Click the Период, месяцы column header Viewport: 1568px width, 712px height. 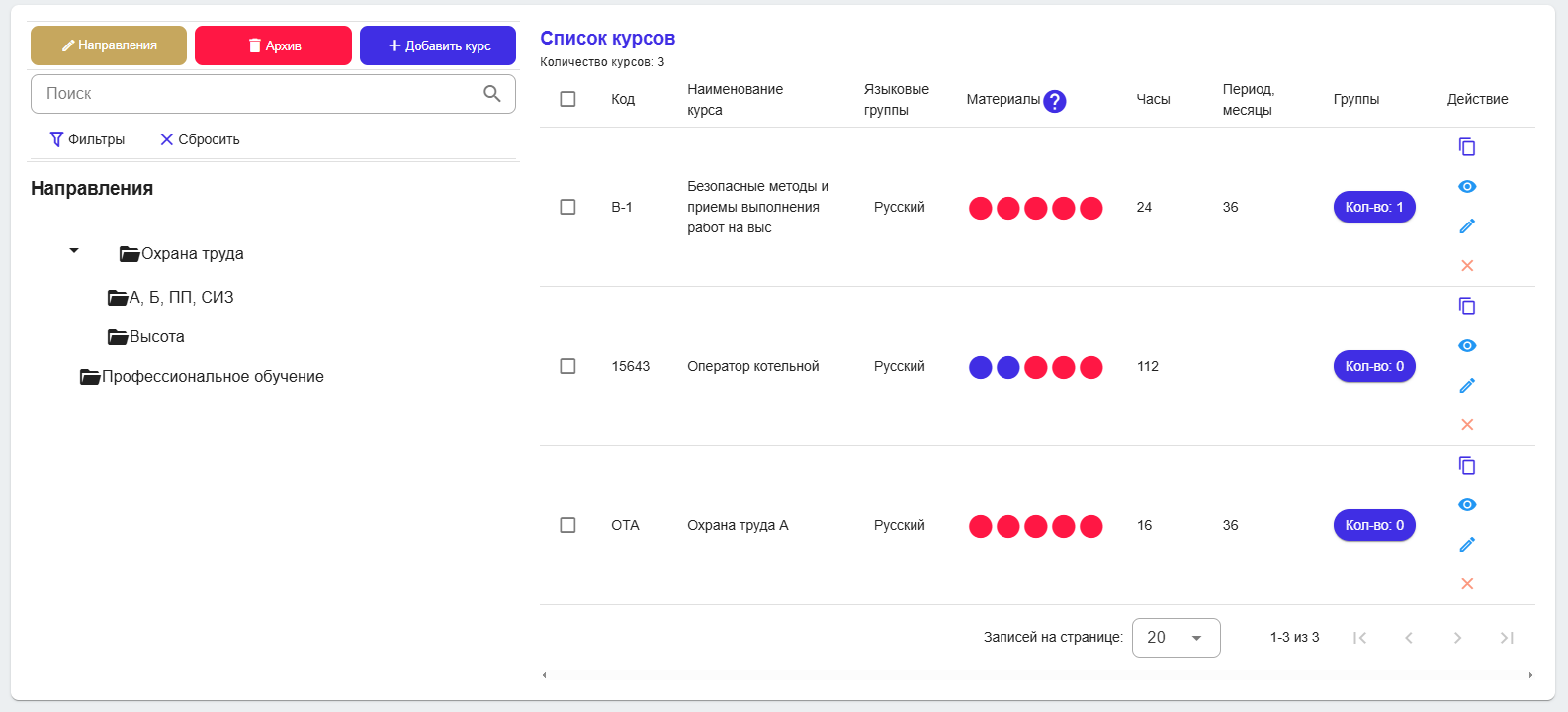pos(1249,99)
